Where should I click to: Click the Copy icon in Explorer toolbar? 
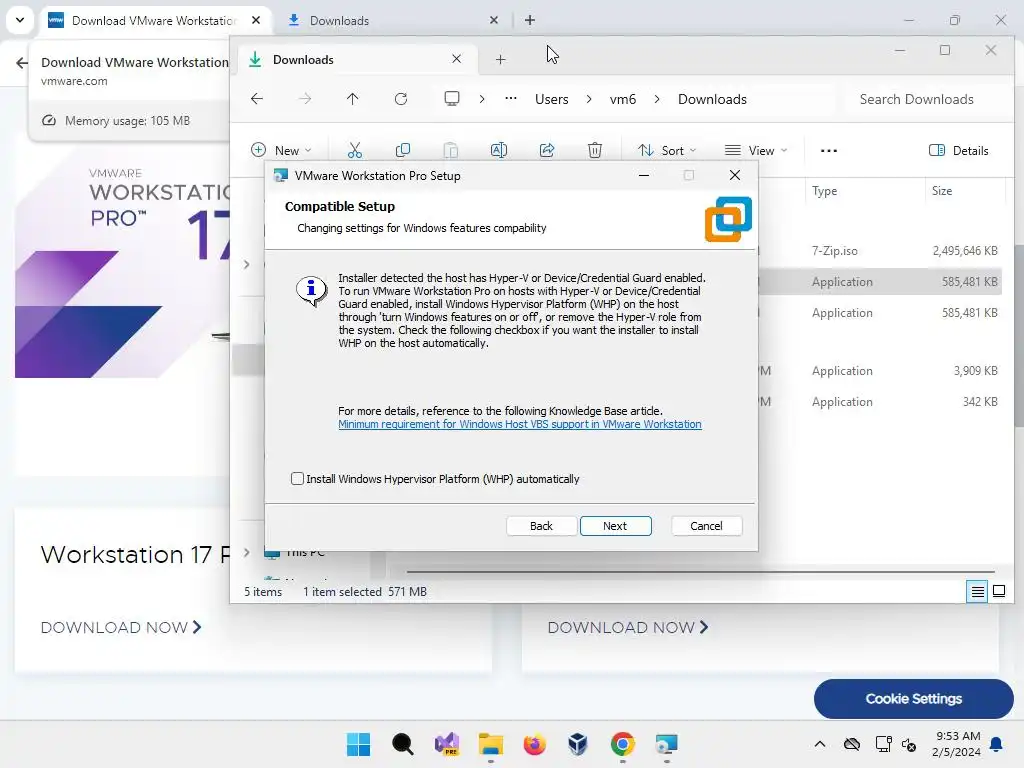click(x=403, y=151)
